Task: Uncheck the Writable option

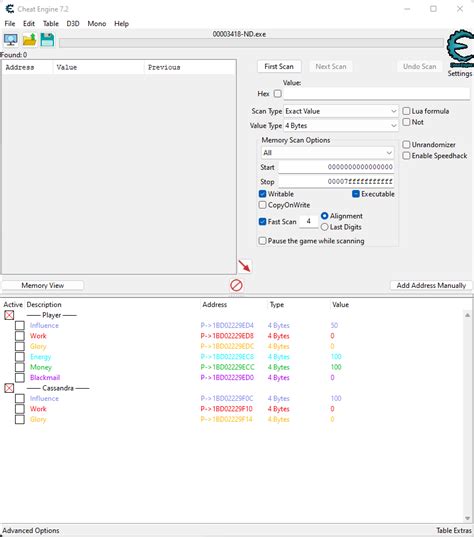Action: point(263,194)
